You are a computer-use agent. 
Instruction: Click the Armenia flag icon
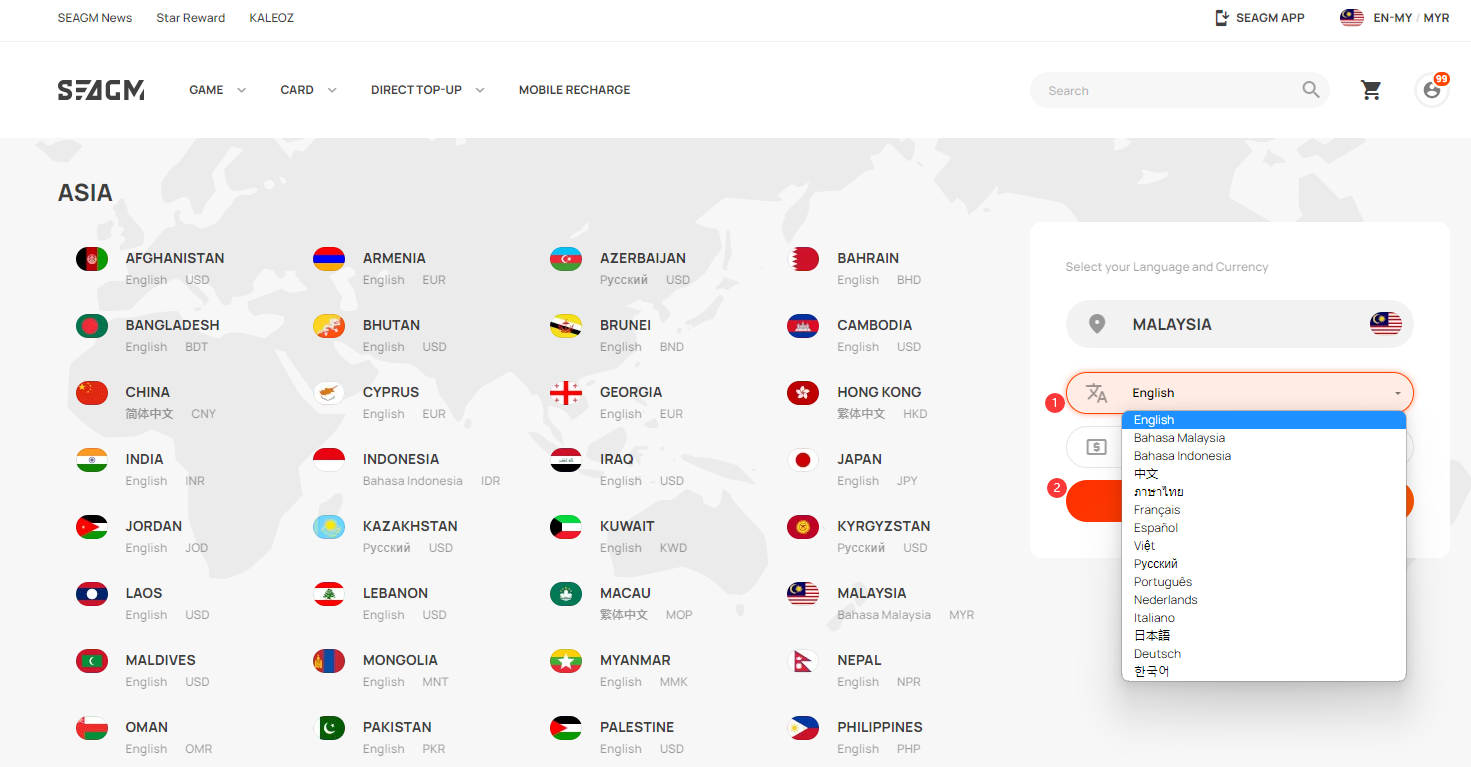click(329, 259)
